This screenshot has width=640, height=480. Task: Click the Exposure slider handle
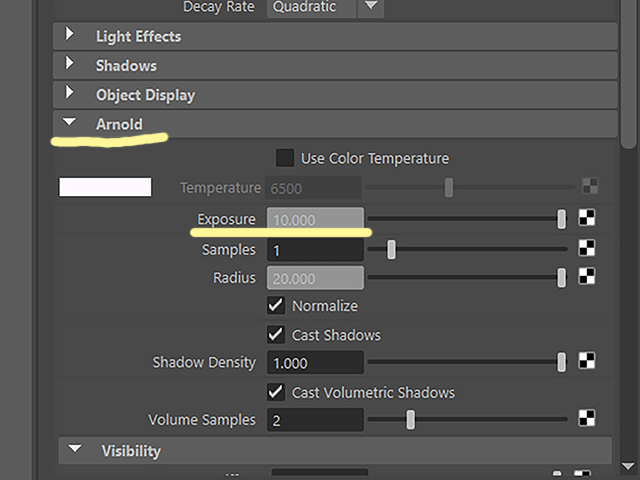[562, 219]
